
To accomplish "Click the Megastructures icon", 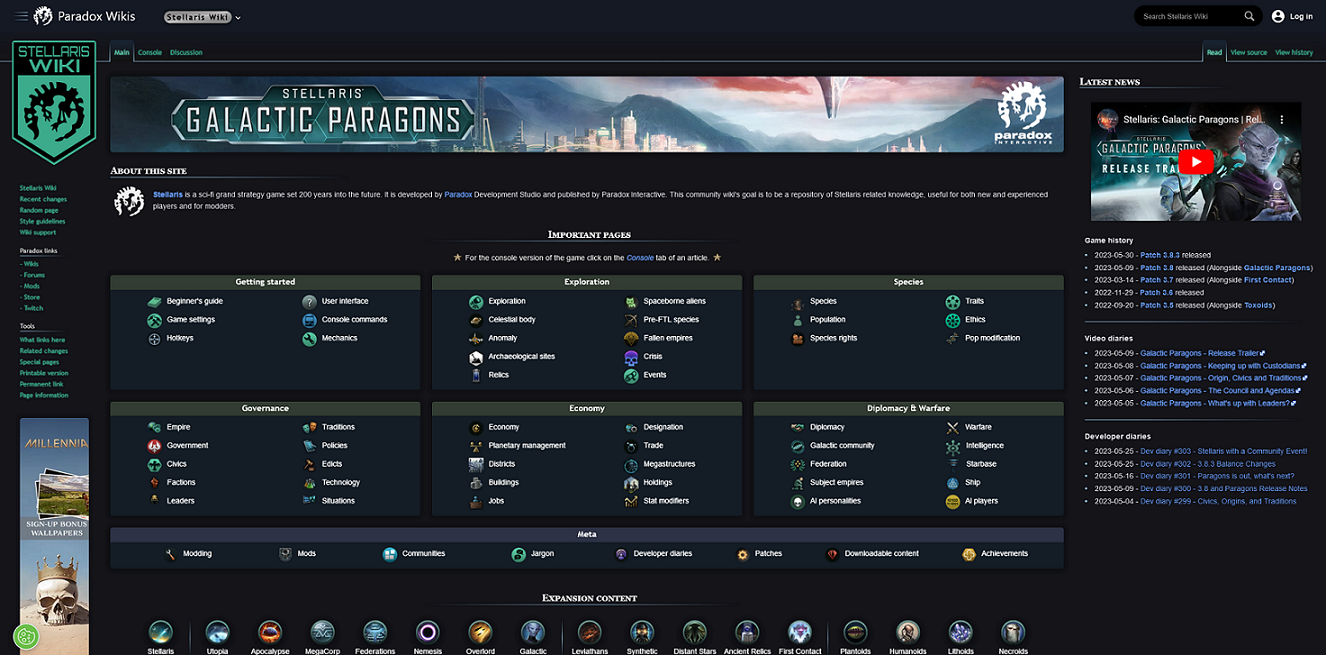I will coord(631,465).
